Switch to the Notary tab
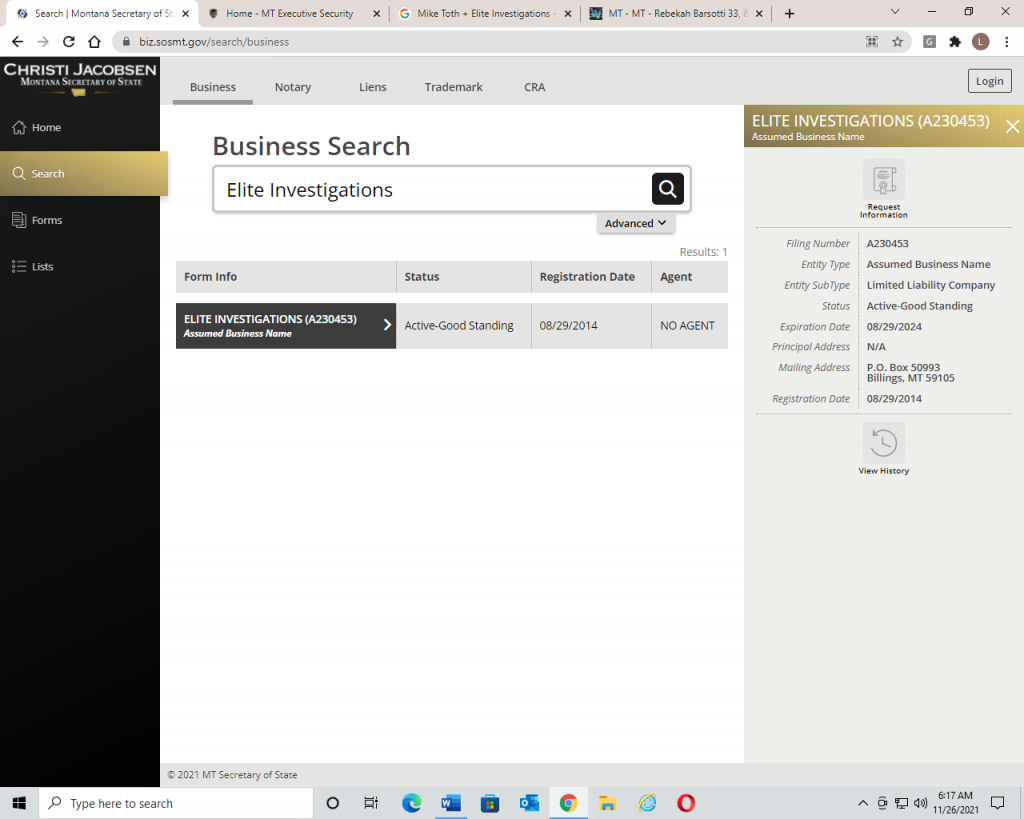The height and width of the screenshot is (819, 1024). pyautogui.click(x=292, y=87)
